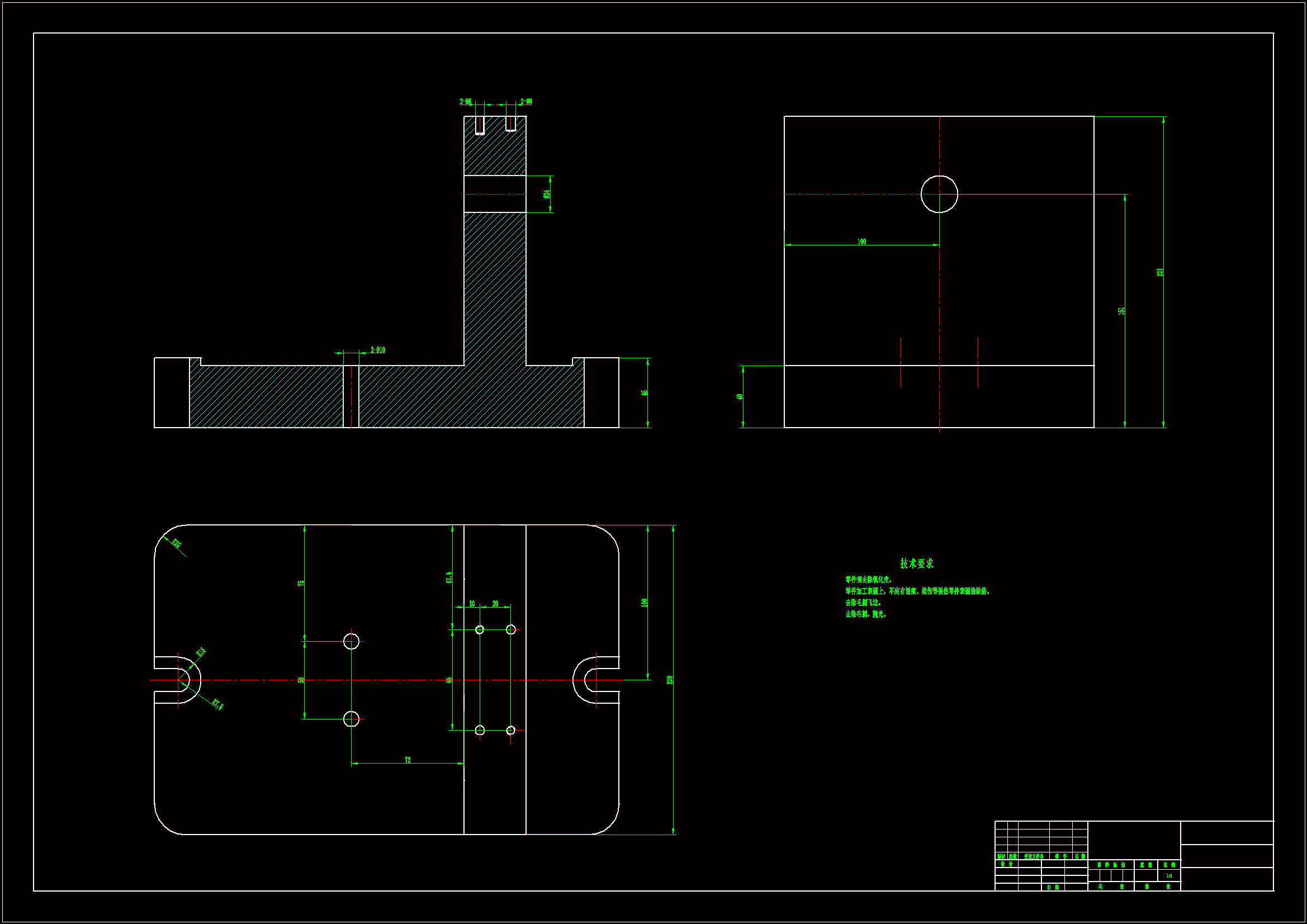Viewport: 1307px width, 924px height.
Task: Select the R7.5 slot radius dimension
Action: (218, 704)
